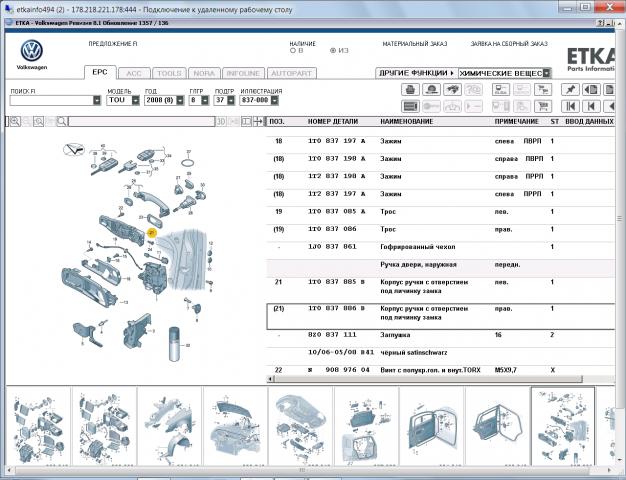Click the ПРИМЕЧАНИЕ column header
Screen dimensions: 626x480
pyautogui.click(x=516, y=121)
